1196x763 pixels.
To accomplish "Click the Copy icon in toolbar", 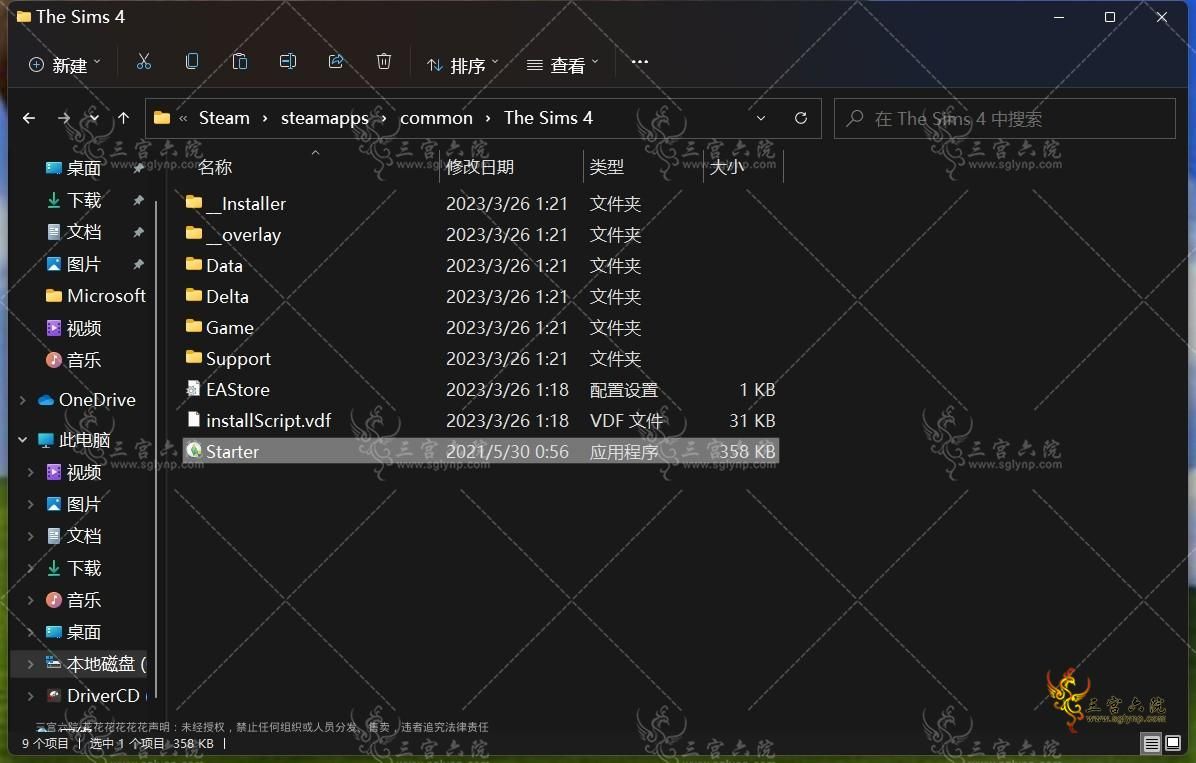I will coord(191,63).
